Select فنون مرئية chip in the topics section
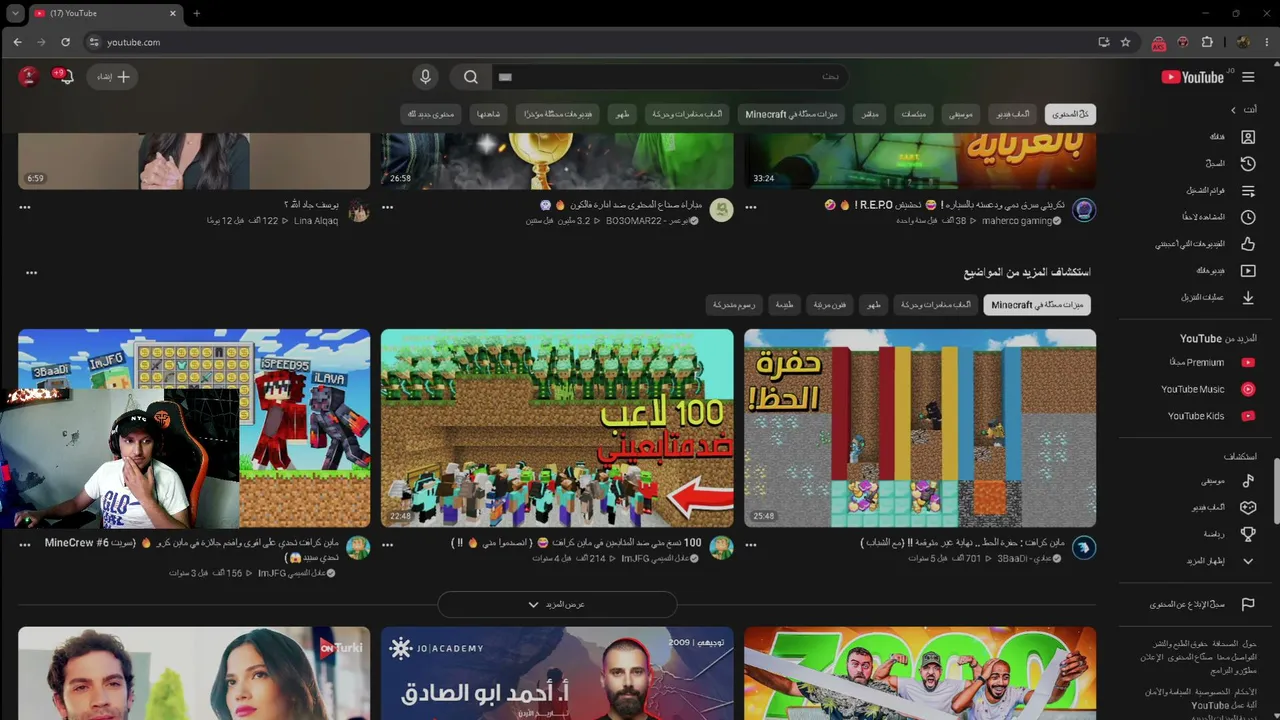 (830, 305)
